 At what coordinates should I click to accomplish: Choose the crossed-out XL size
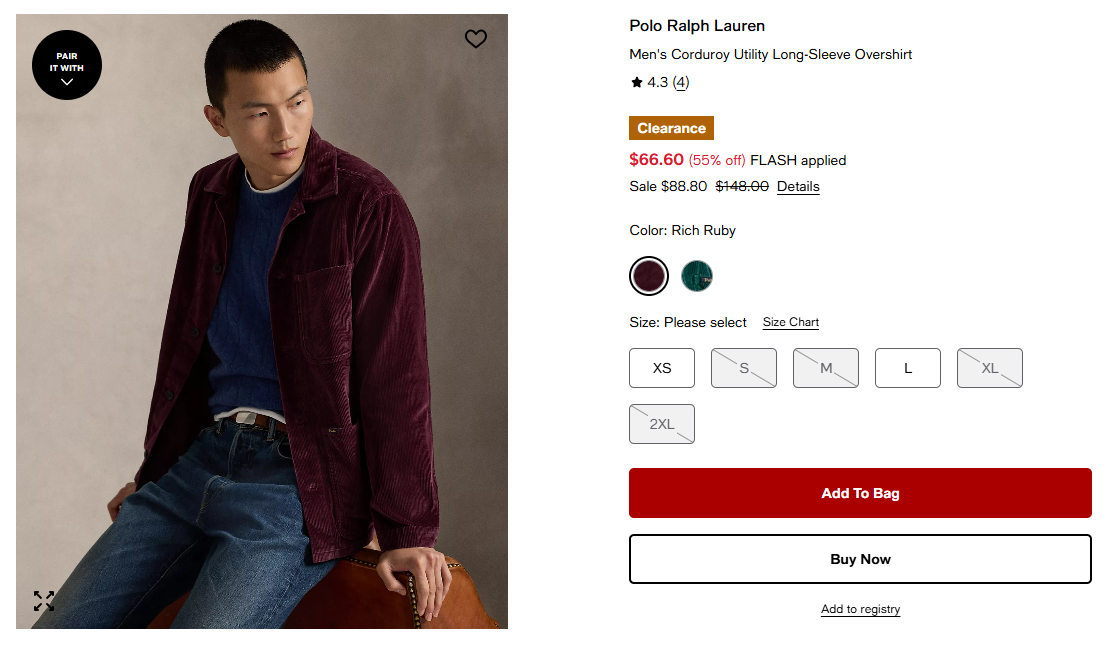[990, 368]
